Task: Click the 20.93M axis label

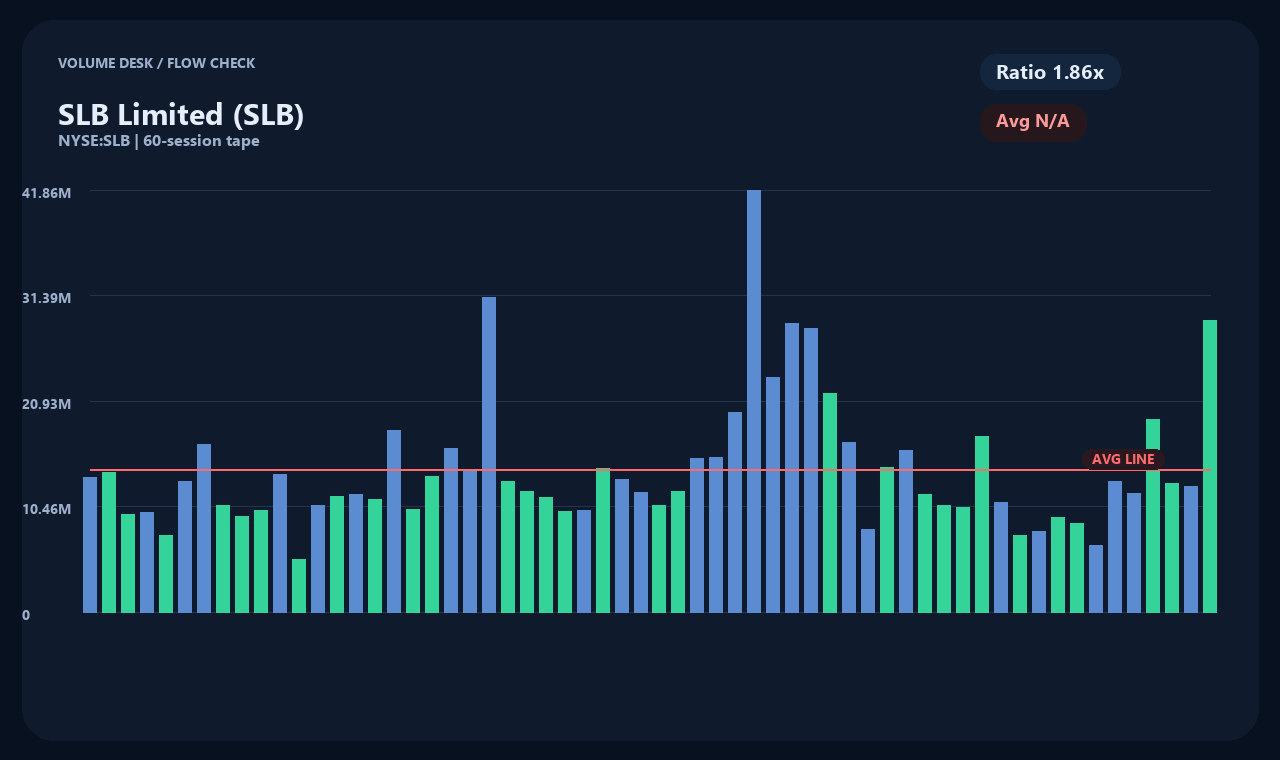Action: click(x=46, y=403)
